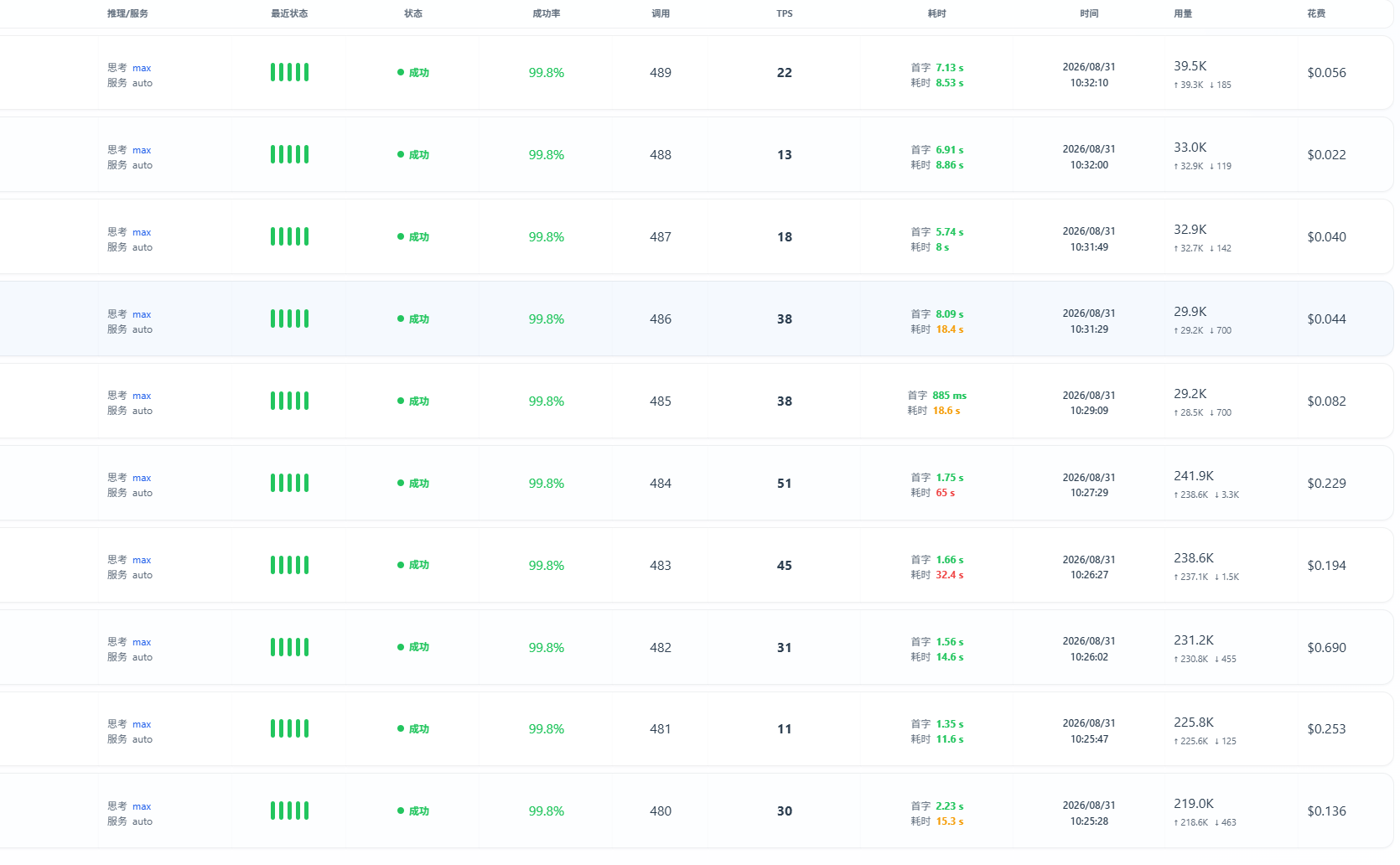Select the 成功率 column header

[x=547, y=13]
